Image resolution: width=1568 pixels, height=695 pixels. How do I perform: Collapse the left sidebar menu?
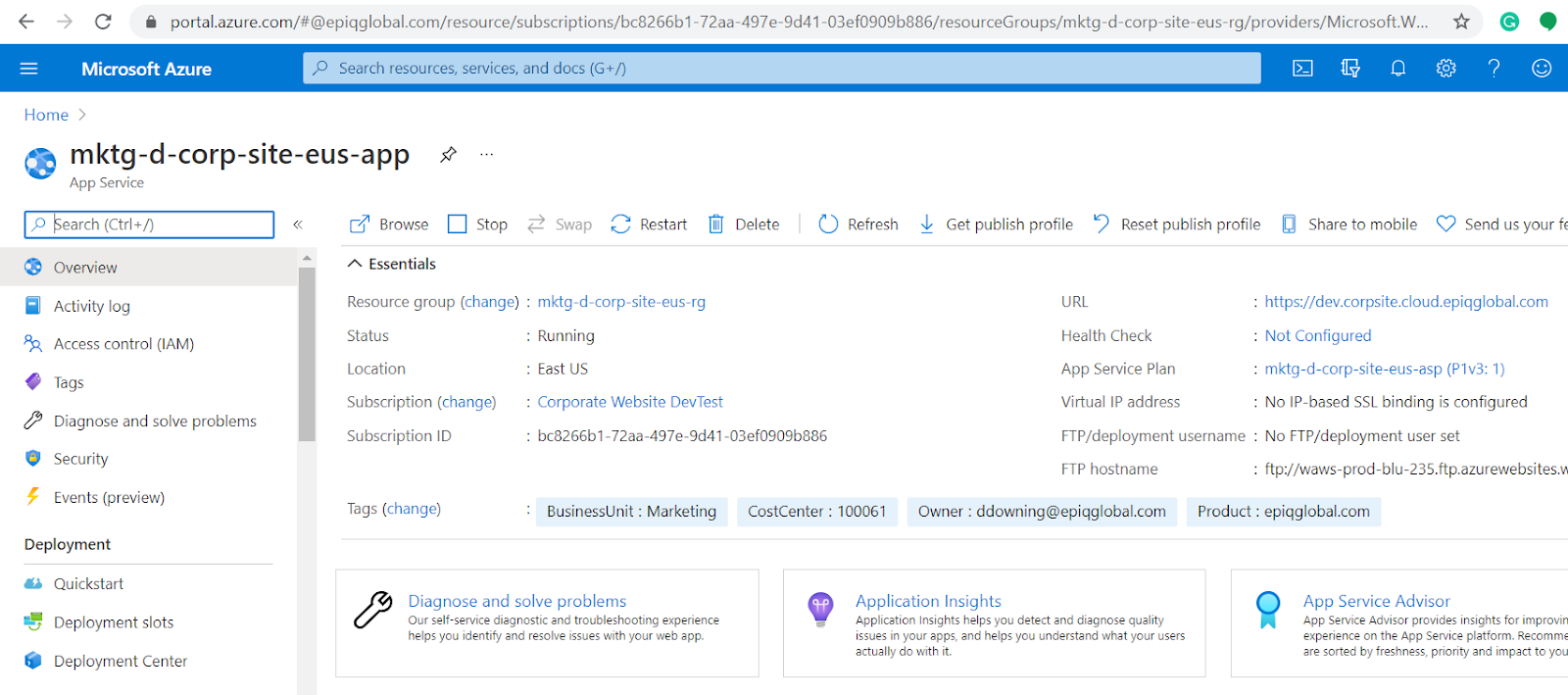click(298, 224)
